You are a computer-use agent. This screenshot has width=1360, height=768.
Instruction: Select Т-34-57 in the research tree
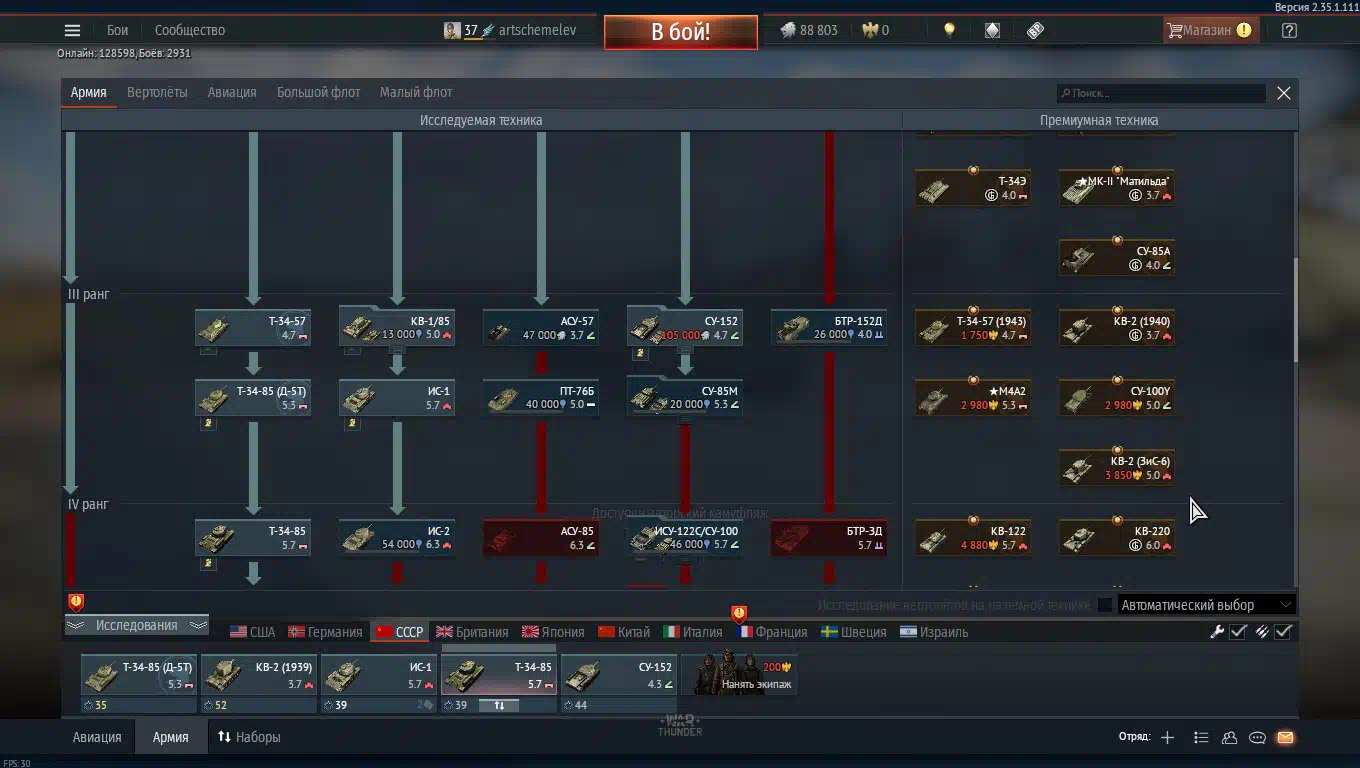tap(253, 328)
